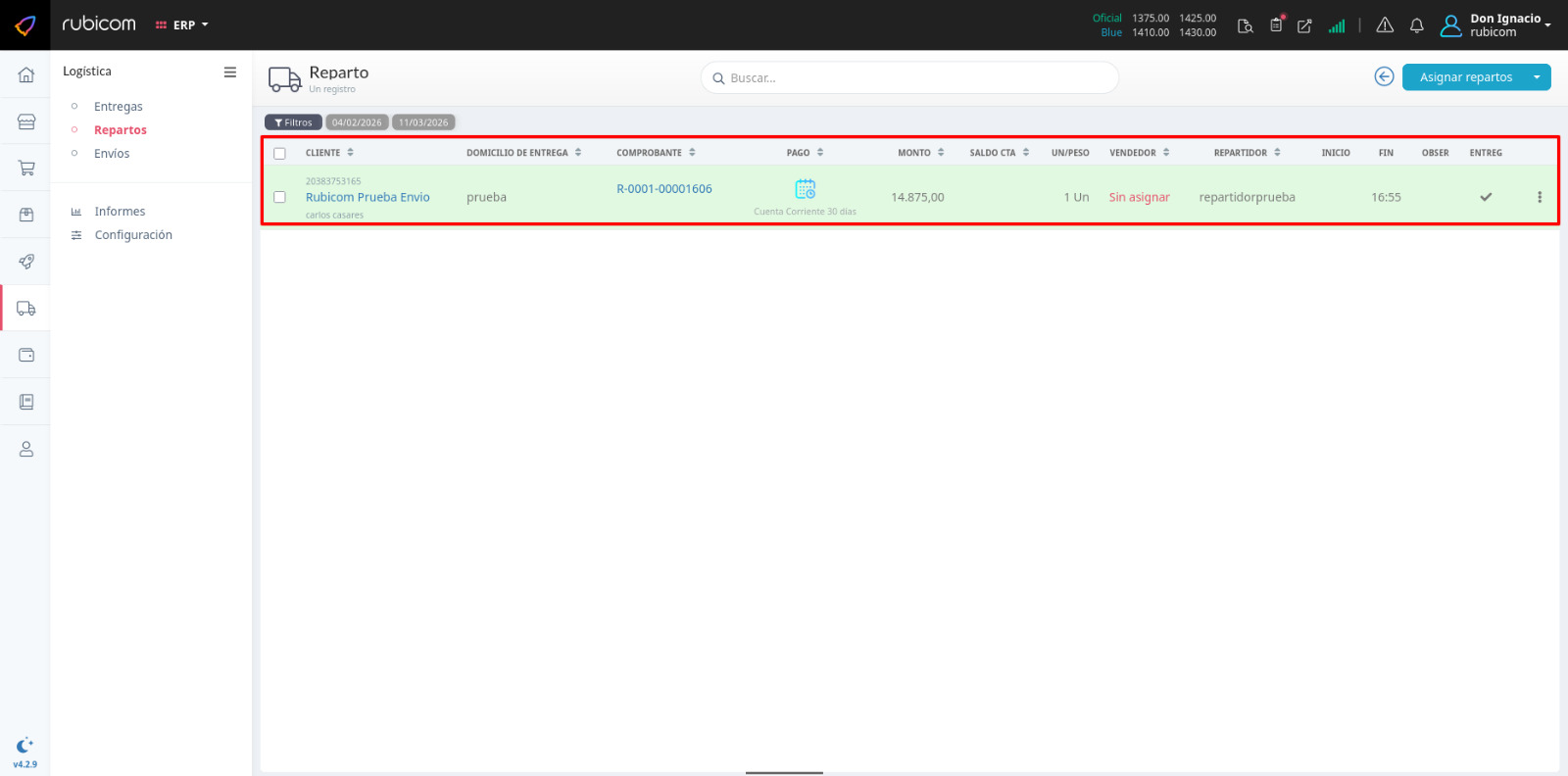
Task: Click the 14.875,00 amount cell
Action: coord(917,197)
